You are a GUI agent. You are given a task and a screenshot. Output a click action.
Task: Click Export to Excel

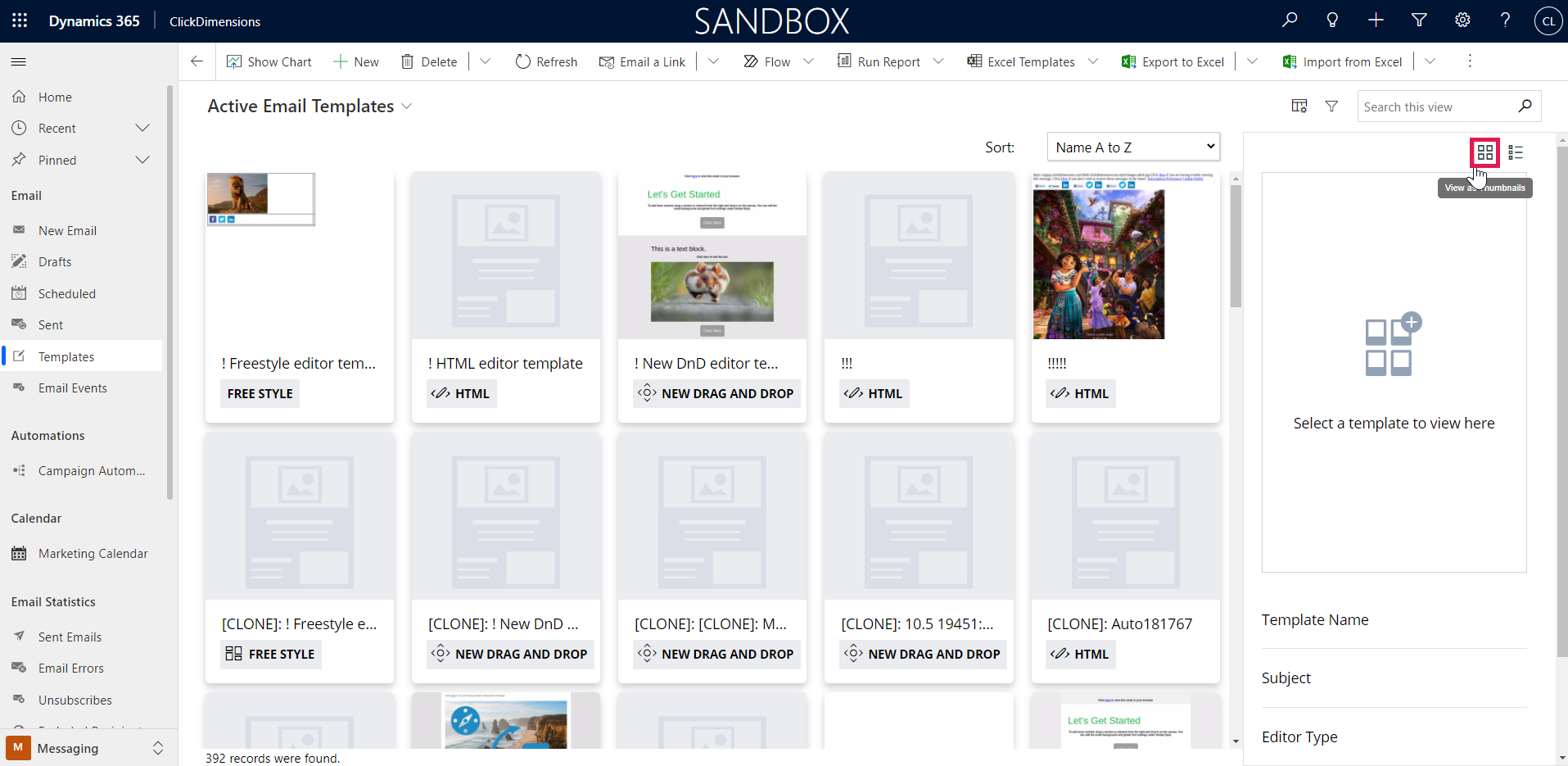(x=1173, y=61)
